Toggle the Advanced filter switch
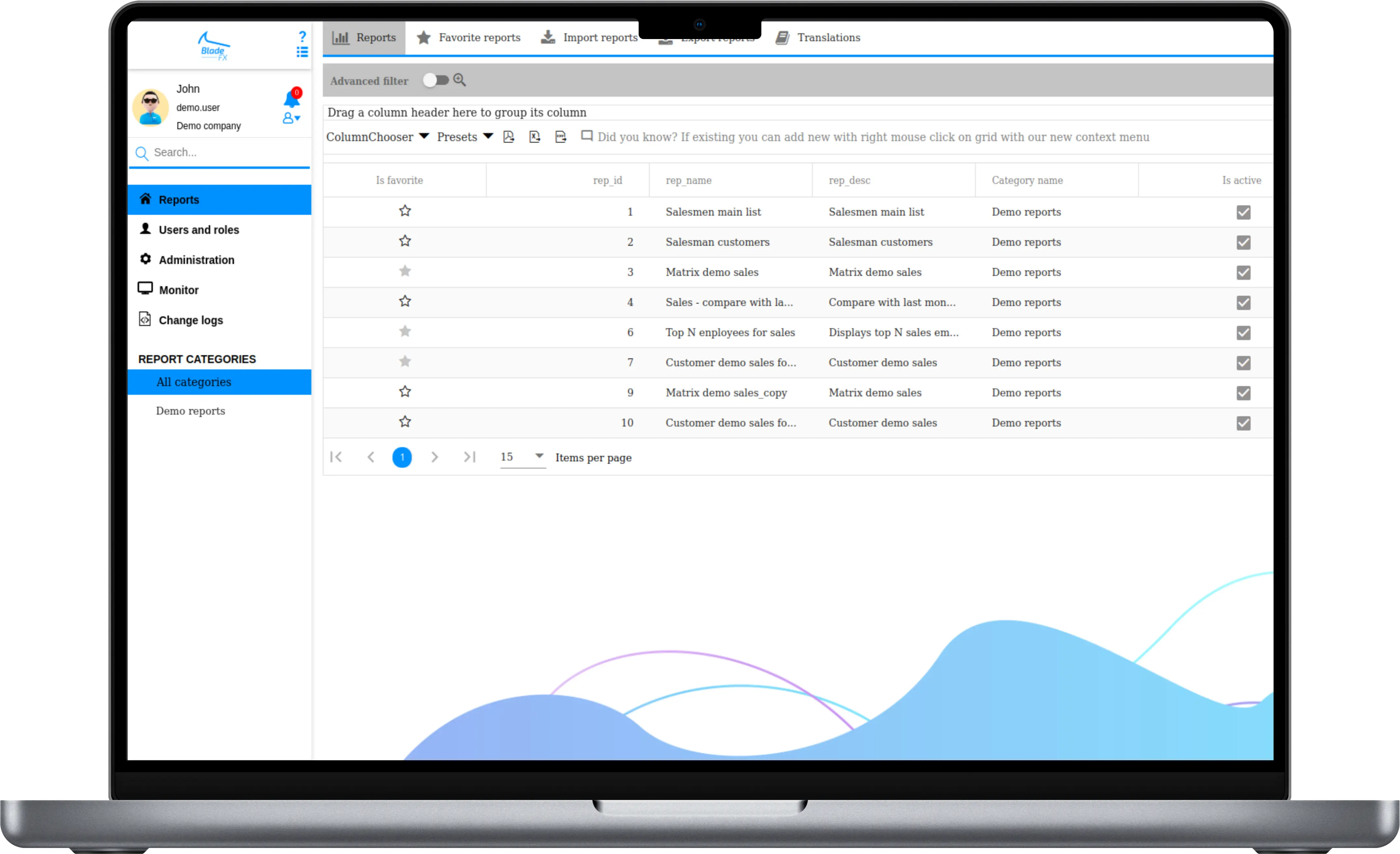 pos(436,80)
